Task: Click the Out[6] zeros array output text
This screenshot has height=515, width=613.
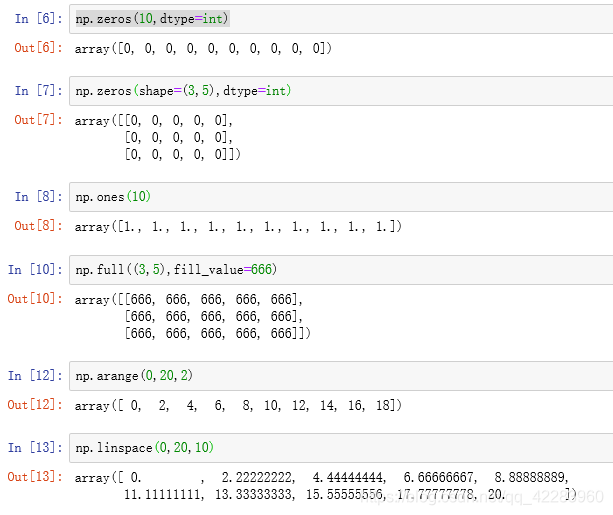Action: [x=203, y=48]
